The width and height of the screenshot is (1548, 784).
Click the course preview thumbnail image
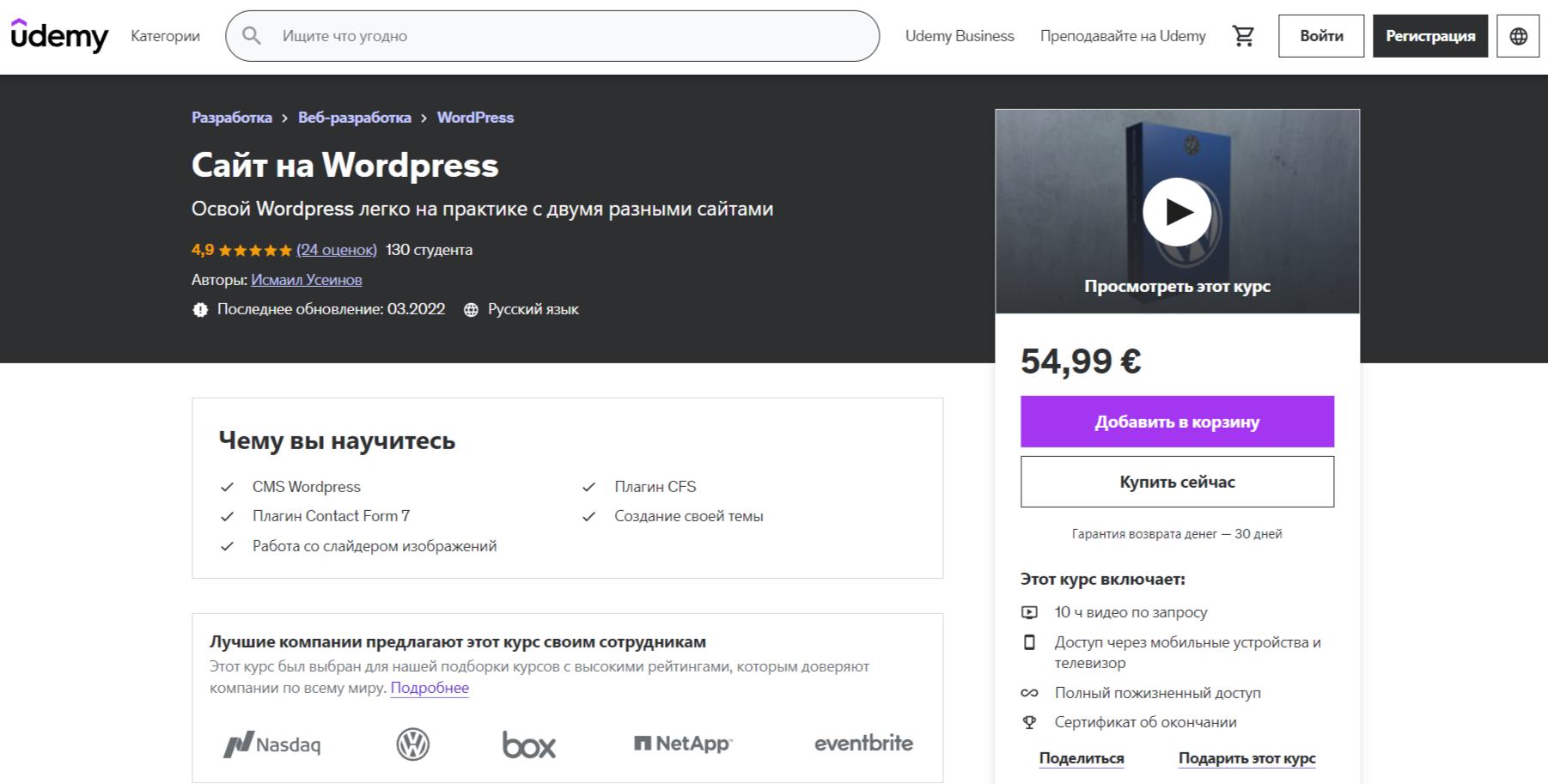pyautogui.click(x=1177, y=211)
